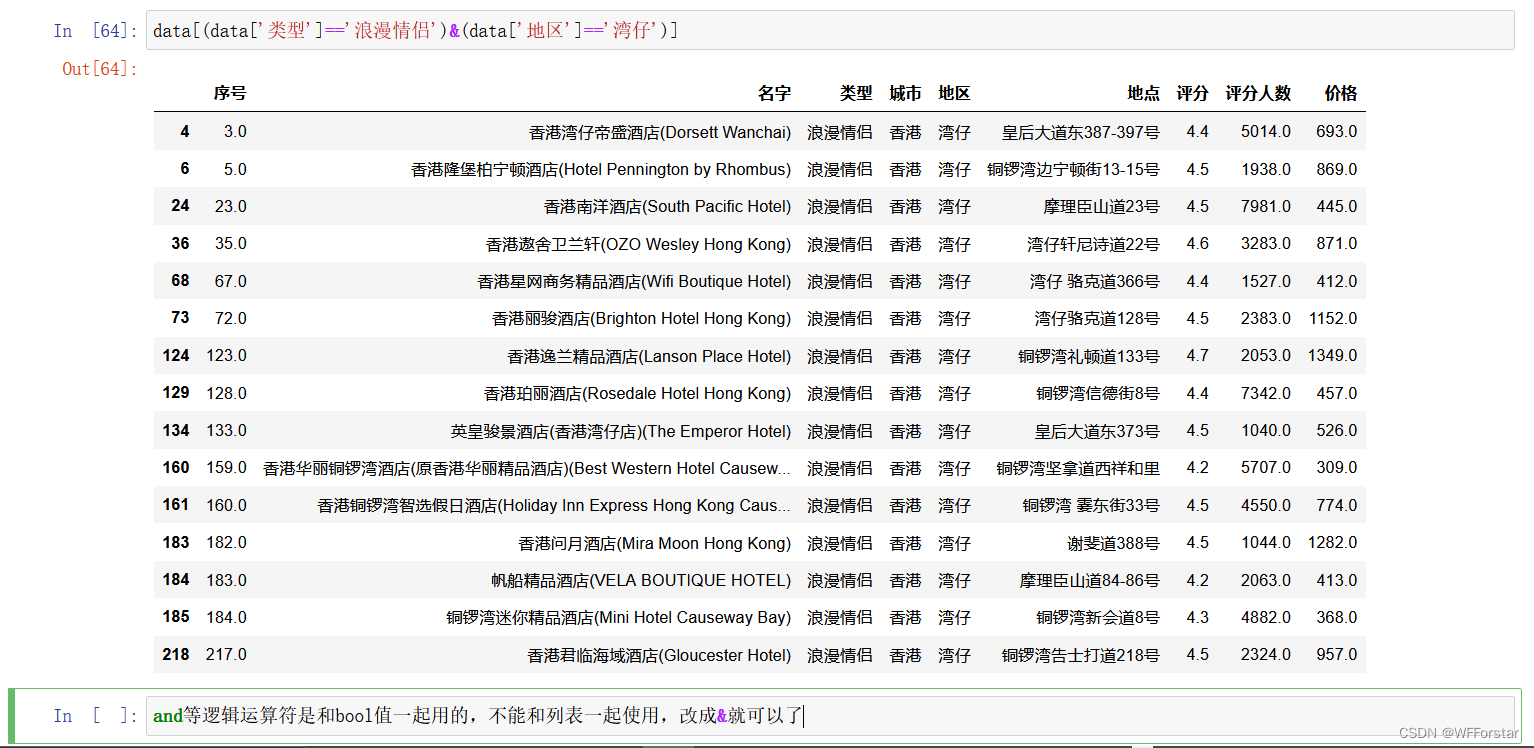Click price value 693.0
1534x748 pixels.
(1337, 132)
